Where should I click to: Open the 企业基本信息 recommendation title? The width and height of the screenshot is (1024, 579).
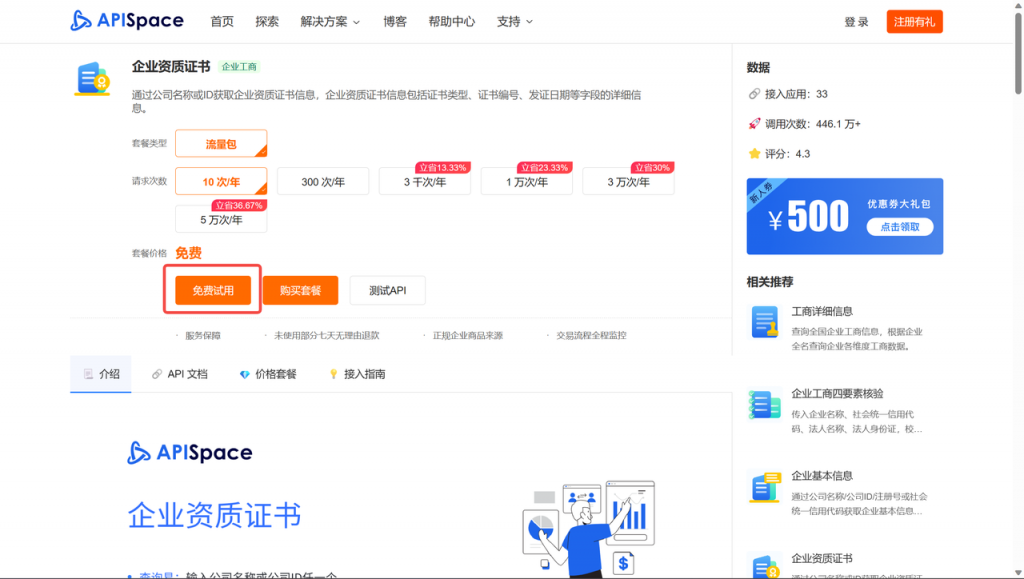[x=822, y=476]
